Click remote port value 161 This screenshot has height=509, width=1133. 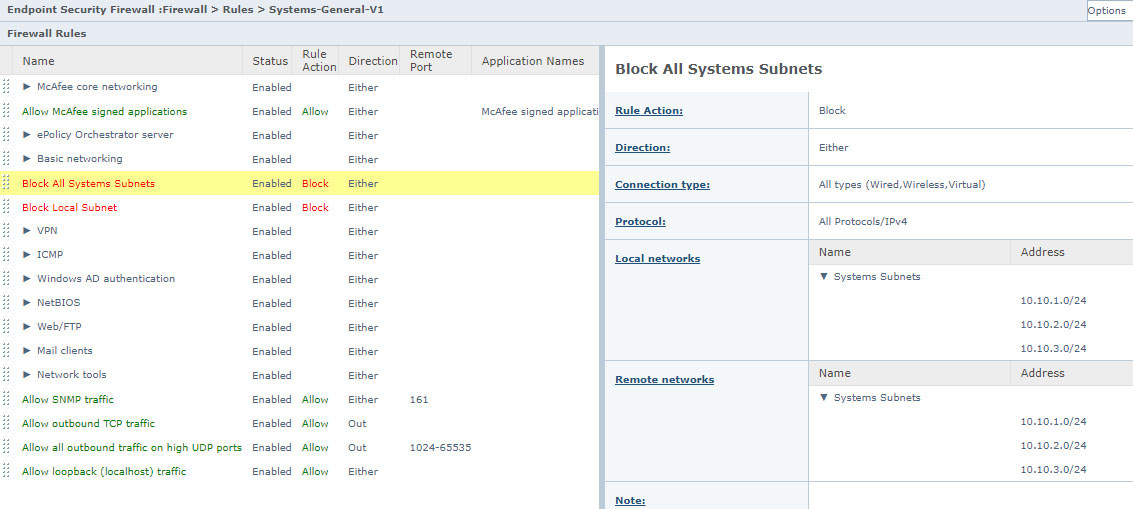point(418,399)
